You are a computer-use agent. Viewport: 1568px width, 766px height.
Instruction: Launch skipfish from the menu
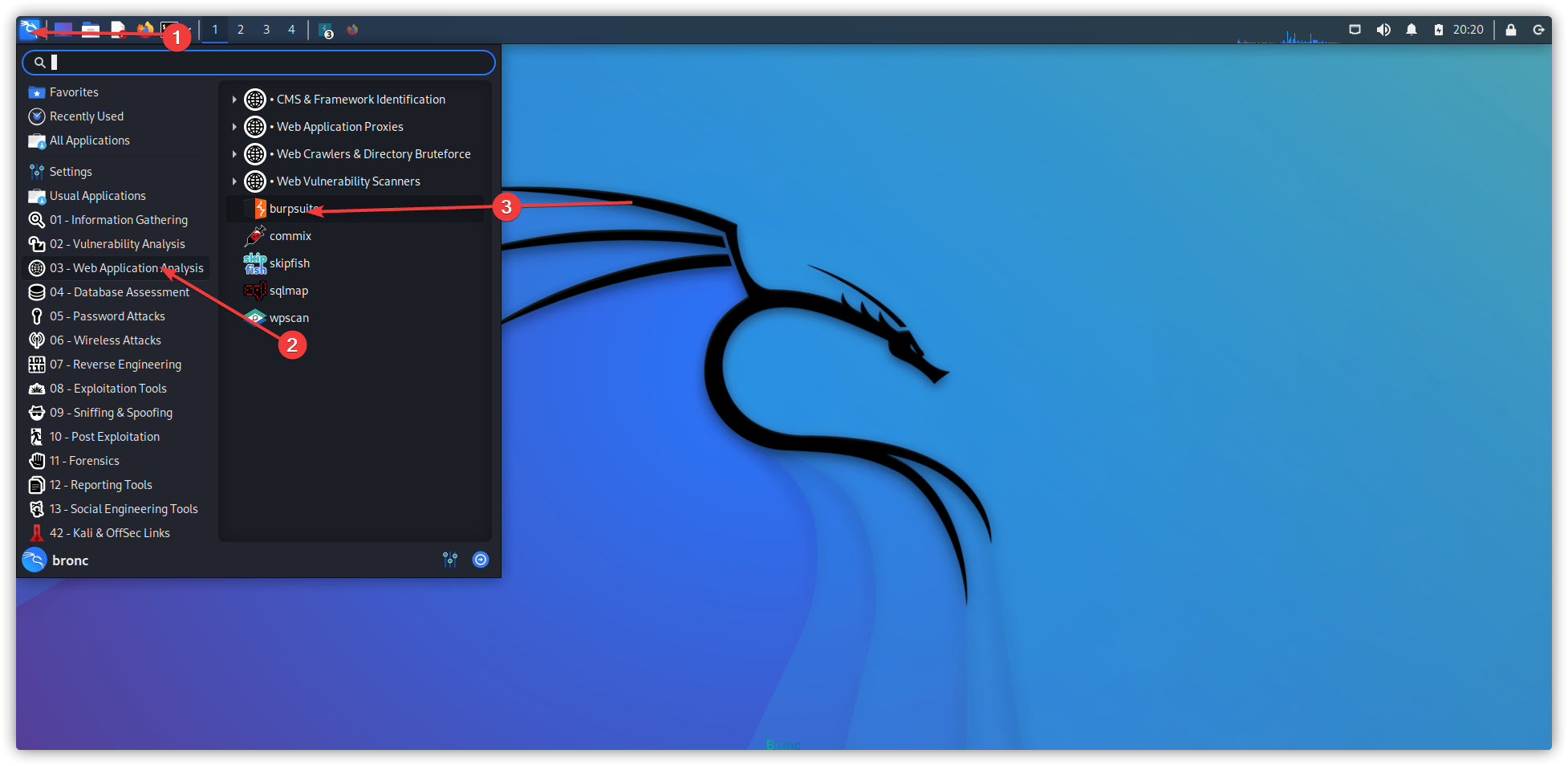355,263
